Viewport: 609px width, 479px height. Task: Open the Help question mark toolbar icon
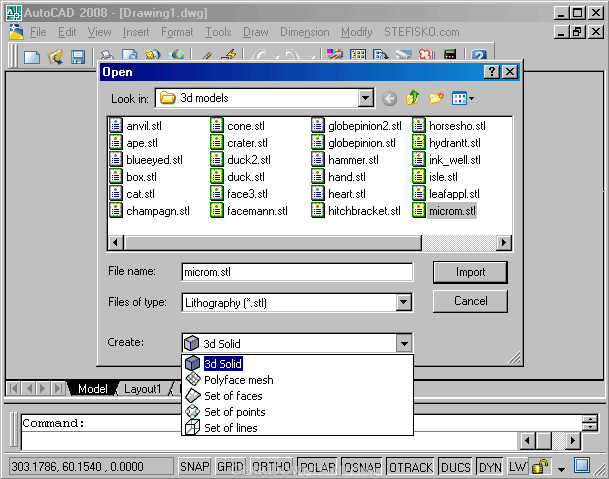479,55
